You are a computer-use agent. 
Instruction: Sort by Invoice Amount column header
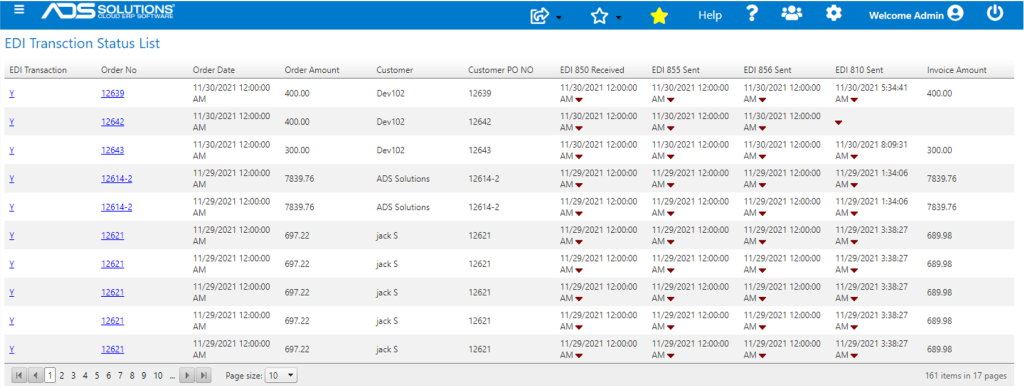coord(957,70)
